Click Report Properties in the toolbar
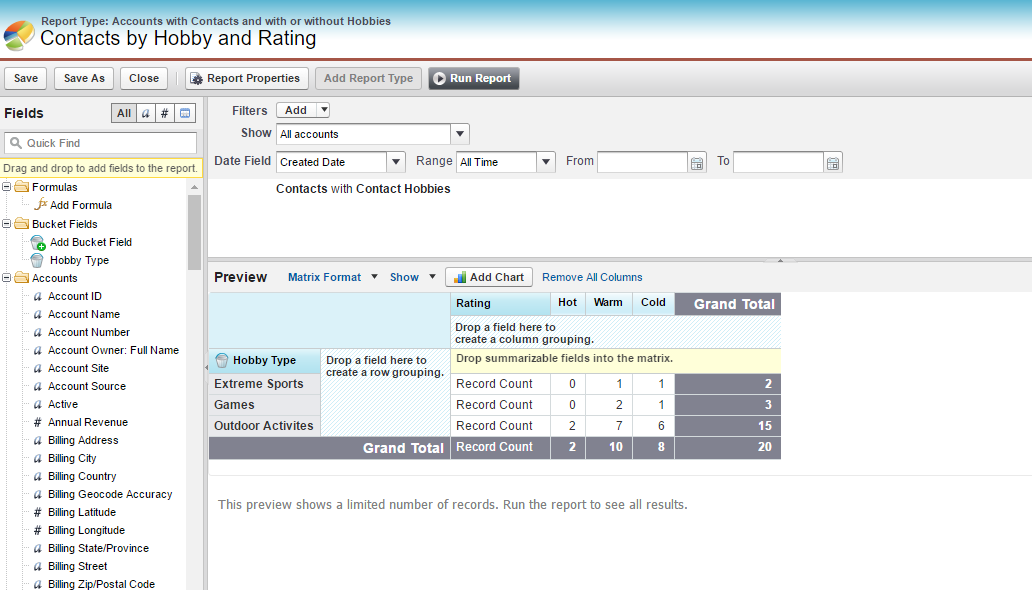 pyautogui.click(x=245, y=78)
